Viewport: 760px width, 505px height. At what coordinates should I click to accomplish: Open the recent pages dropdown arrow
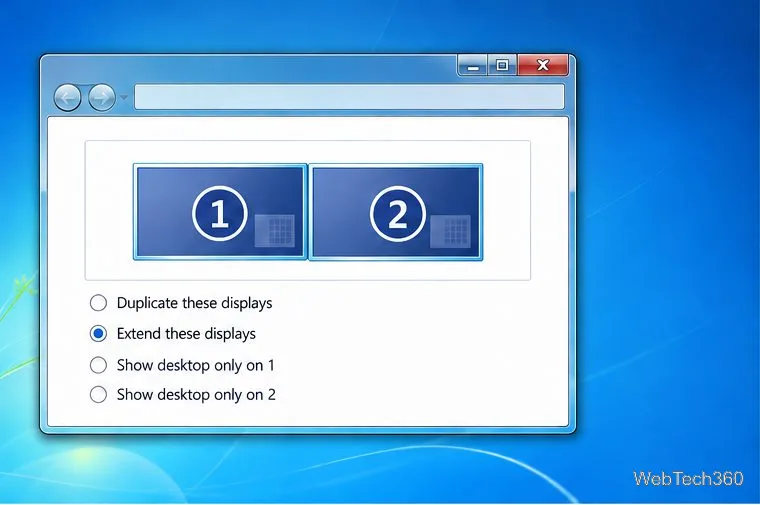pyautogui.click(x=124, y=97)
